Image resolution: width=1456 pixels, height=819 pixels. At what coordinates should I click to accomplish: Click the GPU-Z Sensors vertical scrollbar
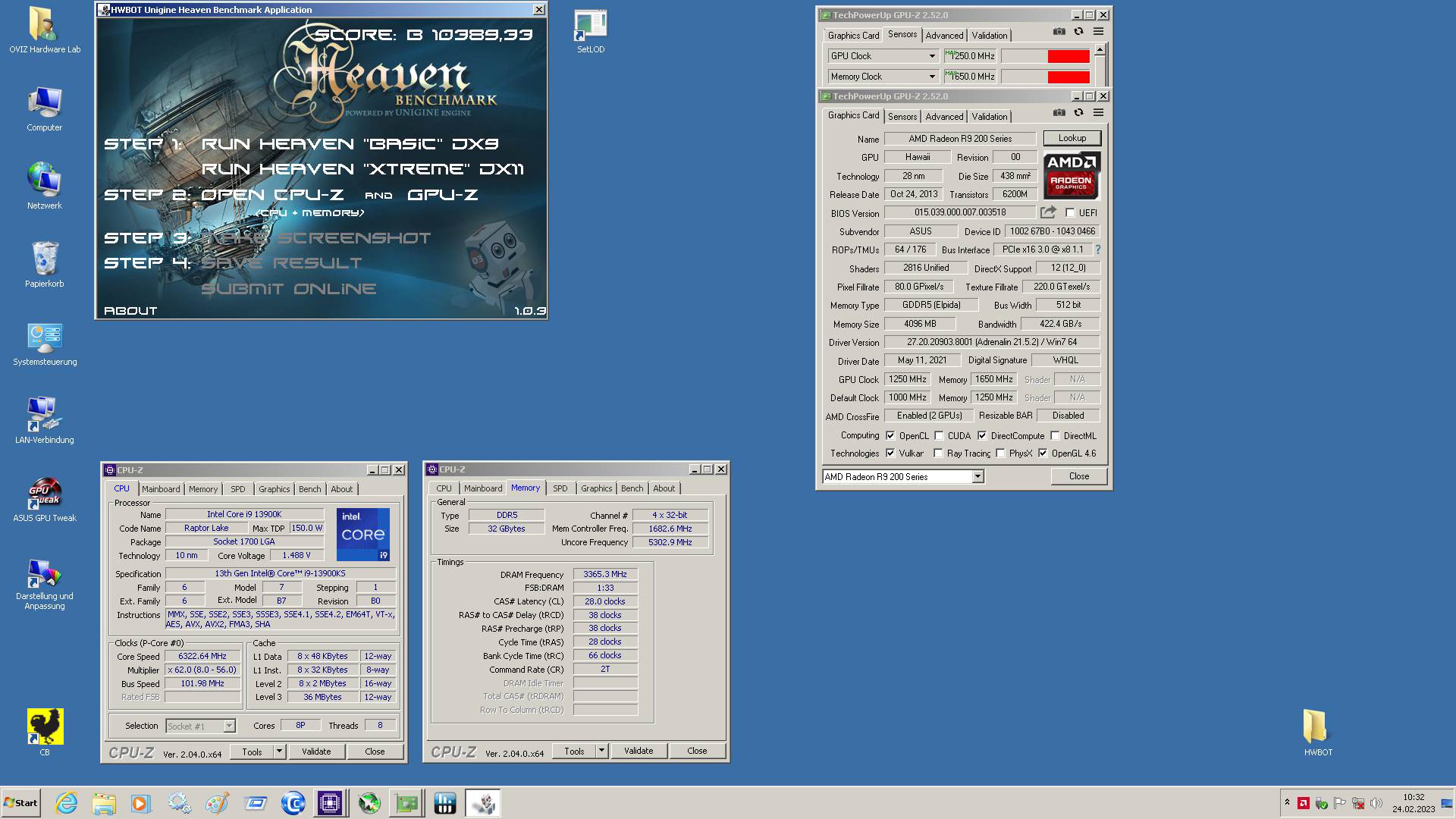pos(1100,64)
